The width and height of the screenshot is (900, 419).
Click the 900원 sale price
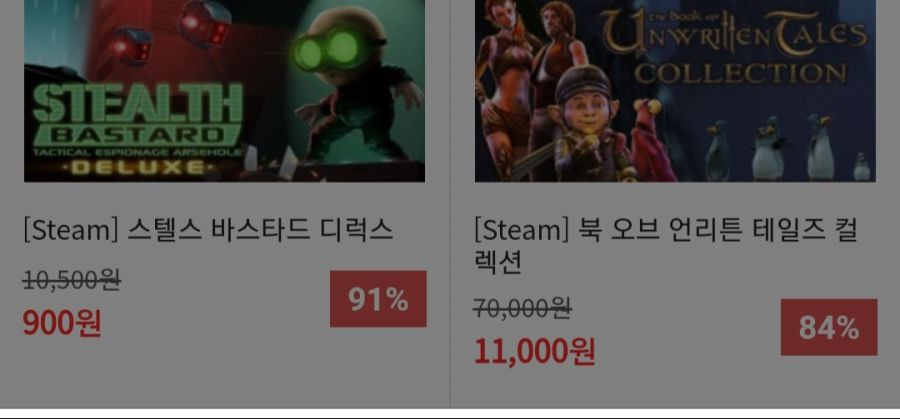(62, 323)
